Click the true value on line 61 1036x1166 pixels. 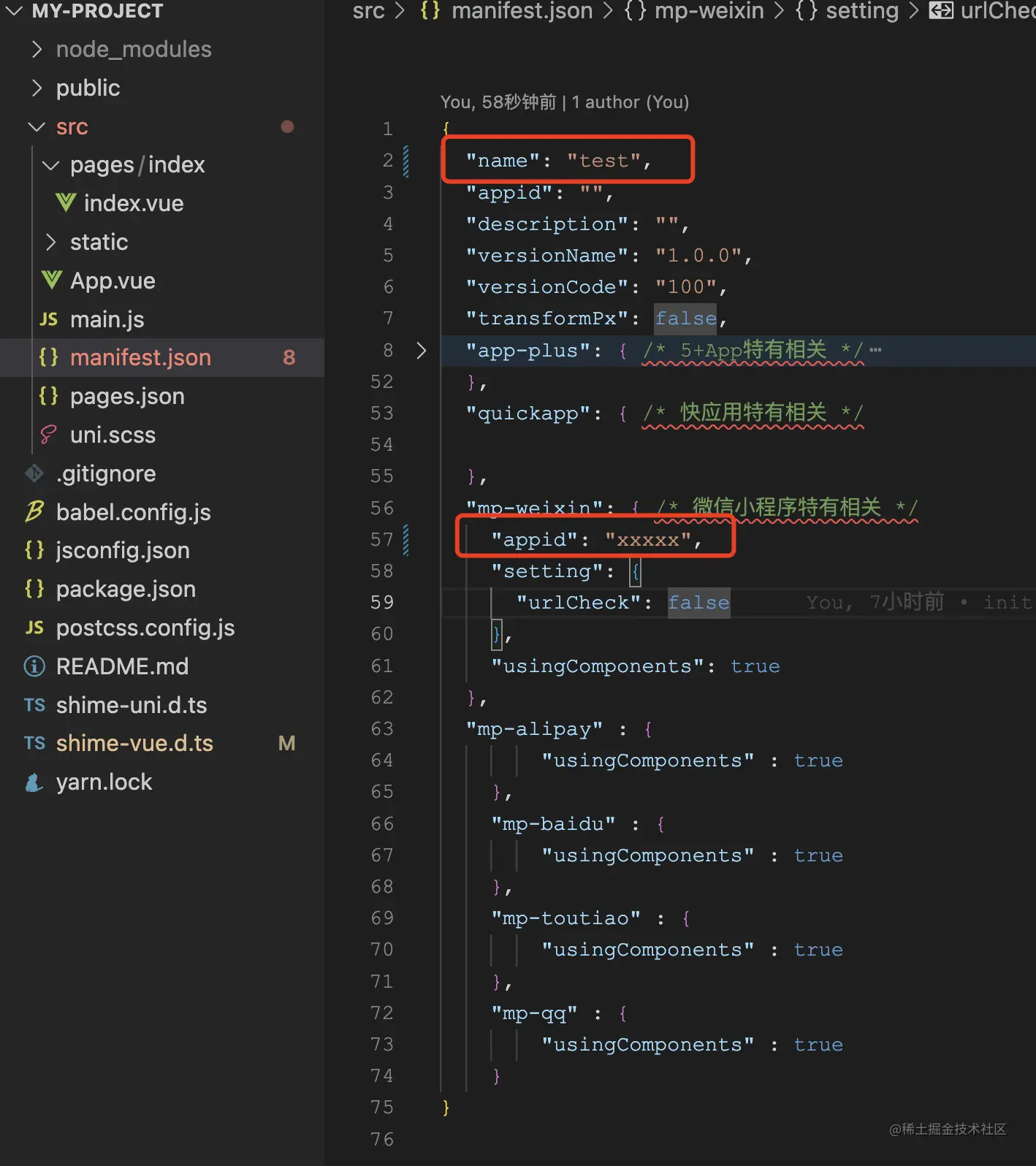coord(755,666)
